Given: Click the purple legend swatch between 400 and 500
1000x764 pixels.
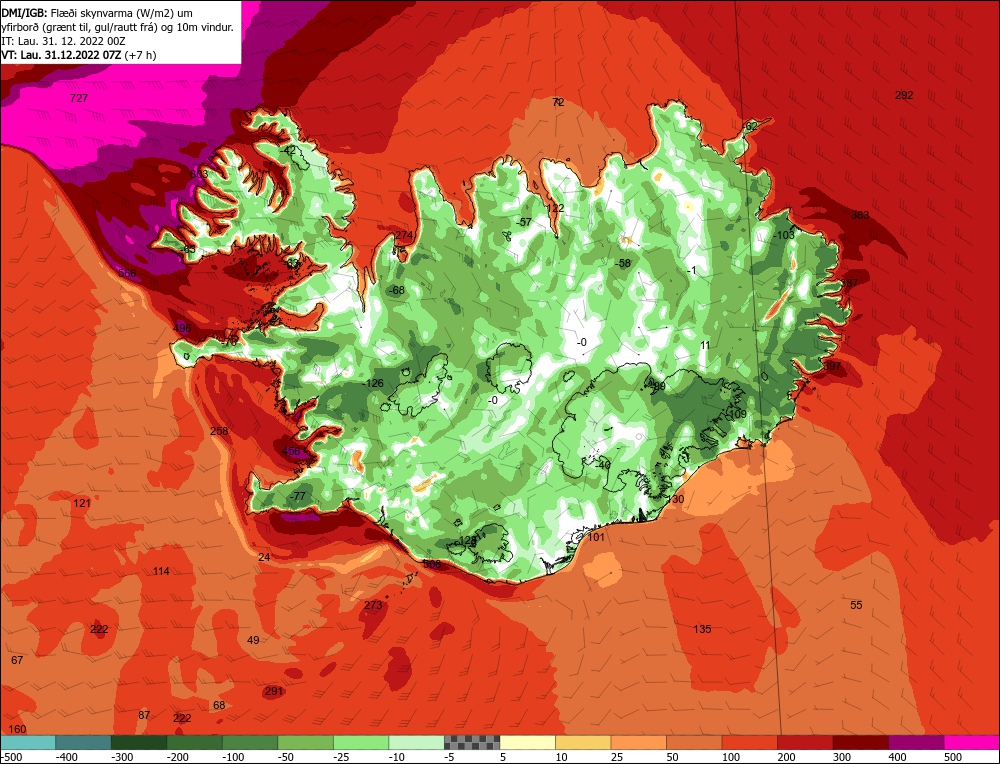Looking at the screenshot, I should click(x=916, y=742).
